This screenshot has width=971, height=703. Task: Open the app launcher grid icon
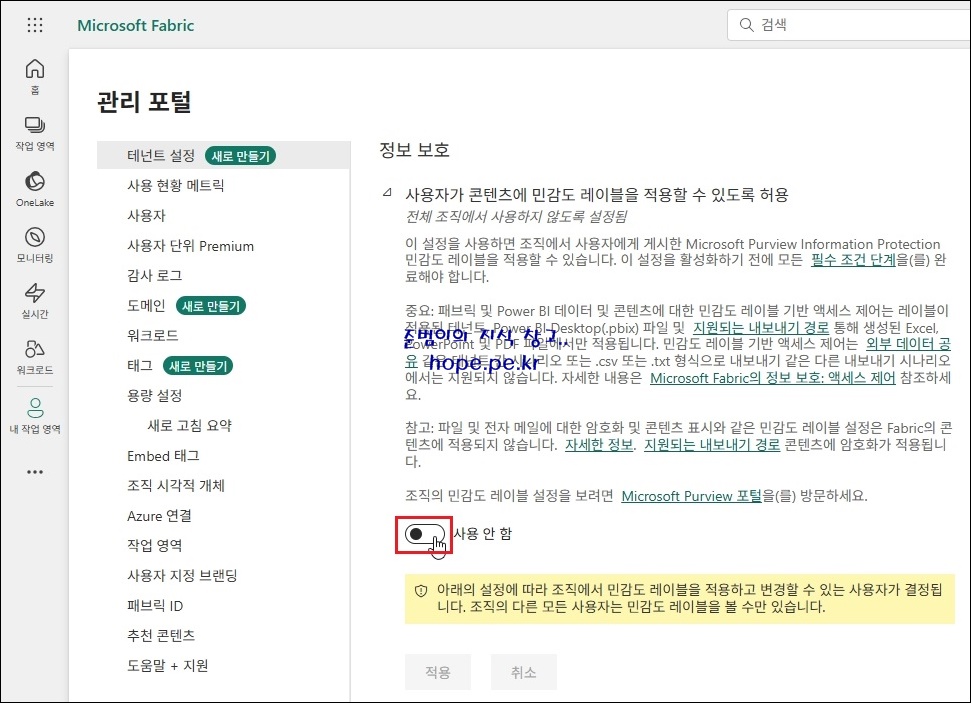point(35,25)
